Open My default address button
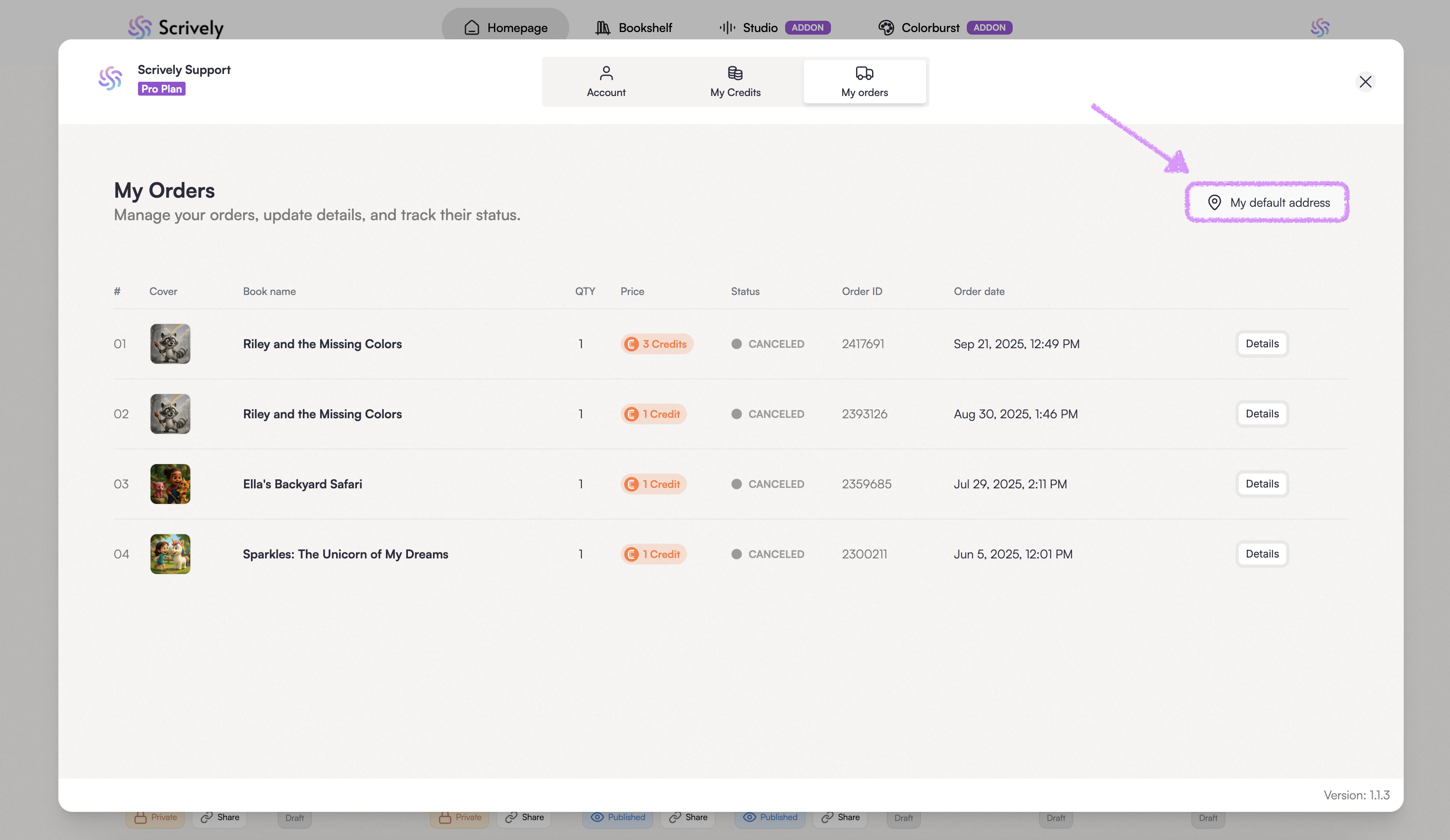Image resolution: width=1450 pixels, height=840 pixels. 1267,202
